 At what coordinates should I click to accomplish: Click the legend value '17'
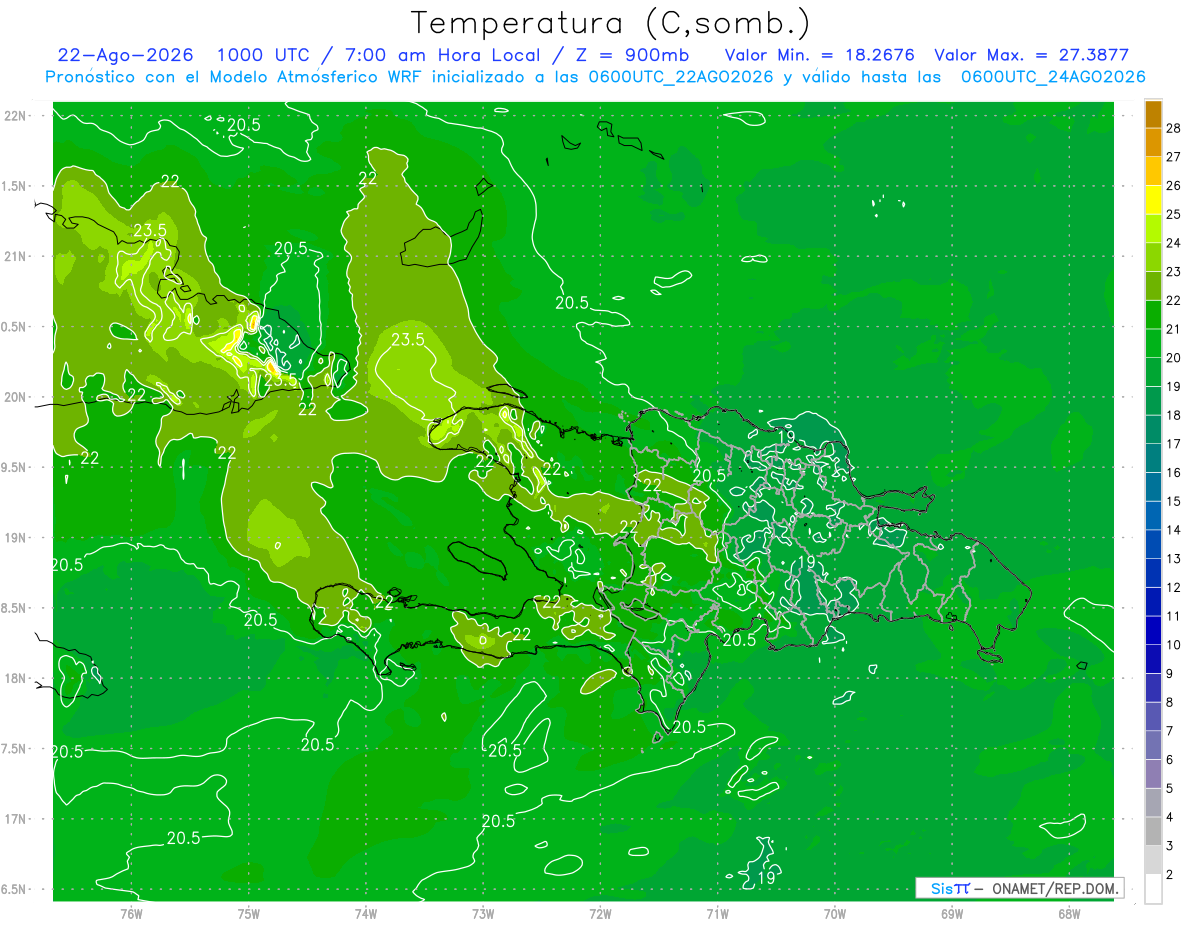pyautogui.click(x=1174, y=444)
